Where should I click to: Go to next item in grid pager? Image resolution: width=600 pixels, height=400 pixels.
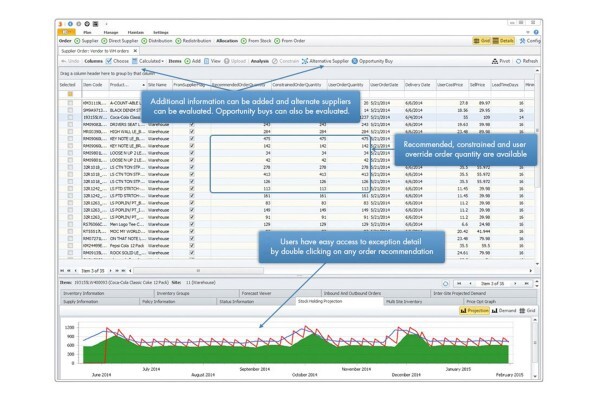[x=111, y=271]
